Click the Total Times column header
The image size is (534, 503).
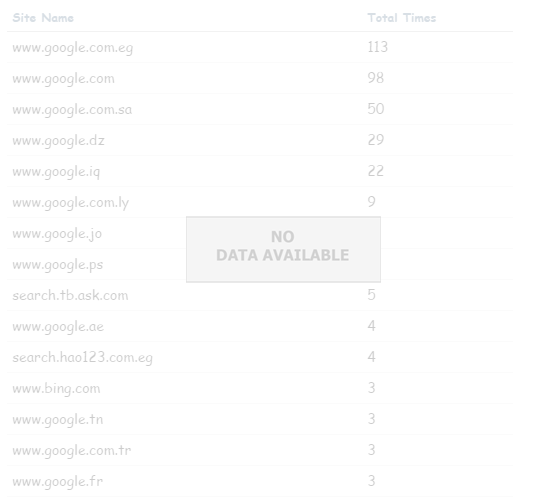pyautogui.click(x=402, y=18)
